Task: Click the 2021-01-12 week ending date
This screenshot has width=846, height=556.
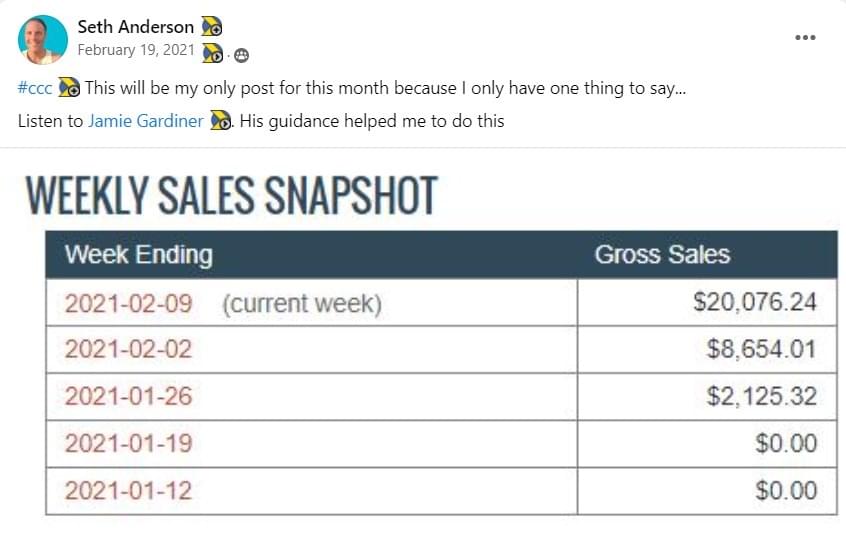Action: tap(128, 491)
